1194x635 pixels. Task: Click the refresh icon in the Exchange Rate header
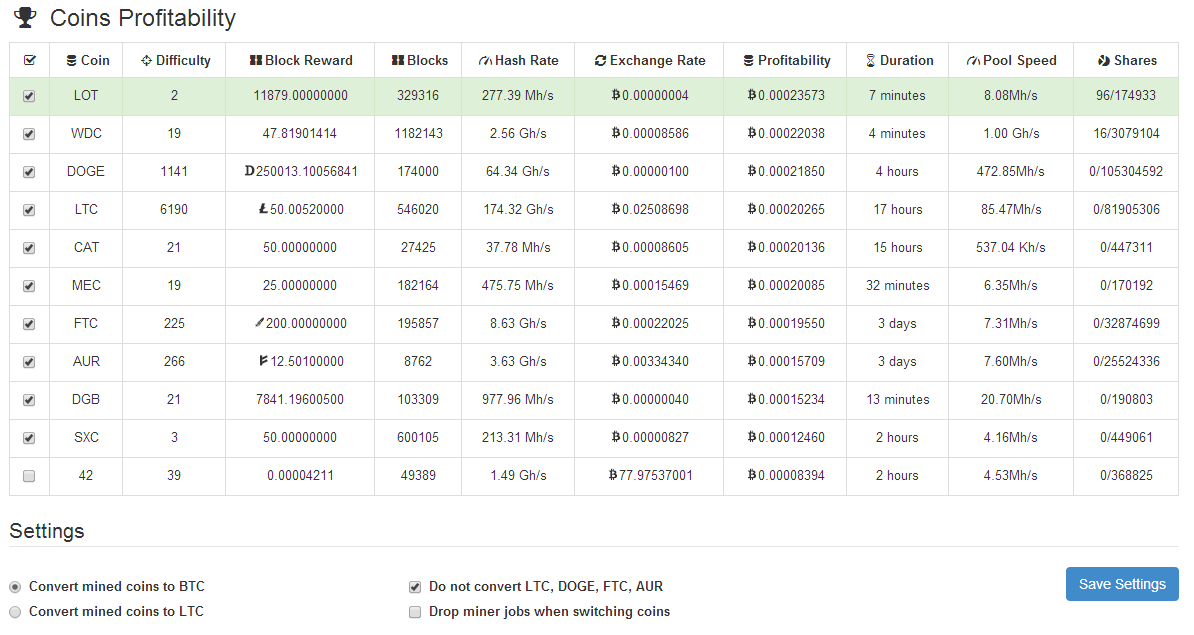601,61
